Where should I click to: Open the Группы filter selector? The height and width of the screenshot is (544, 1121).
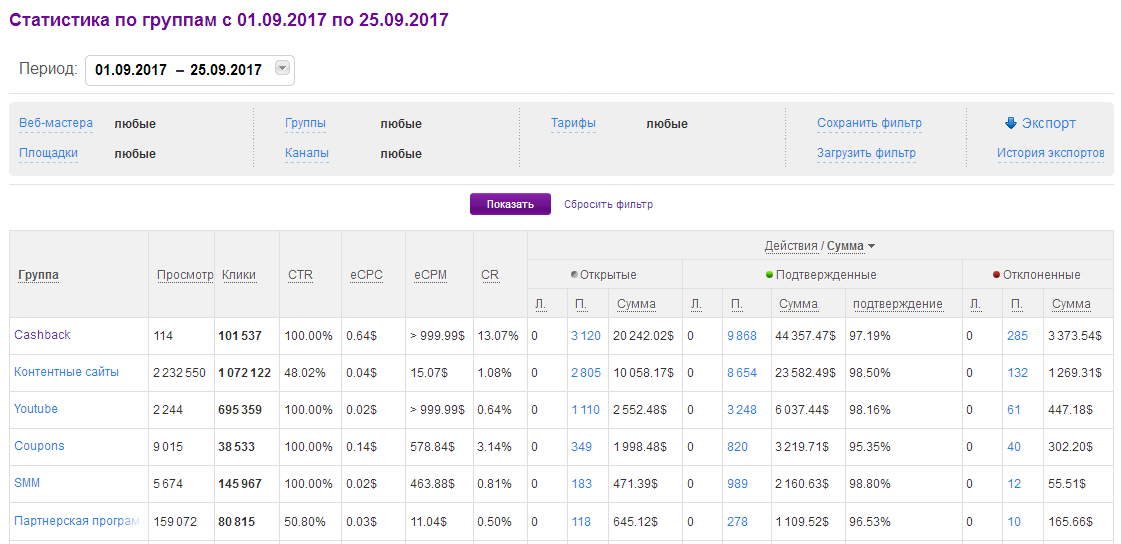(x=305, y=123)
